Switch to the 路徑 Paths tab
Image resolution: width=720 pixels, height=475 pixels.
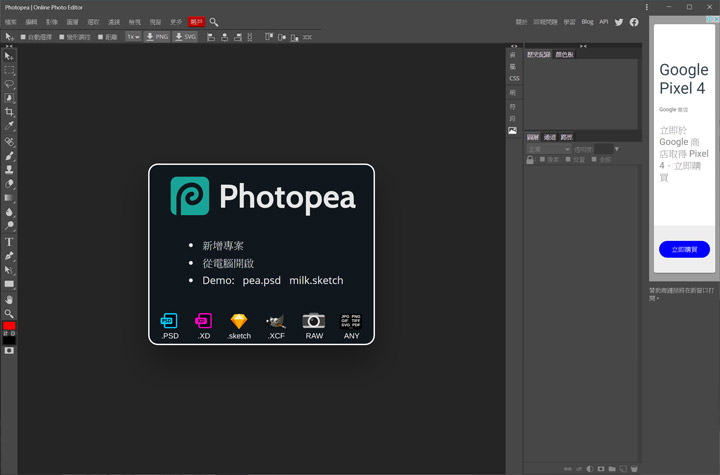tap(566, 137)
